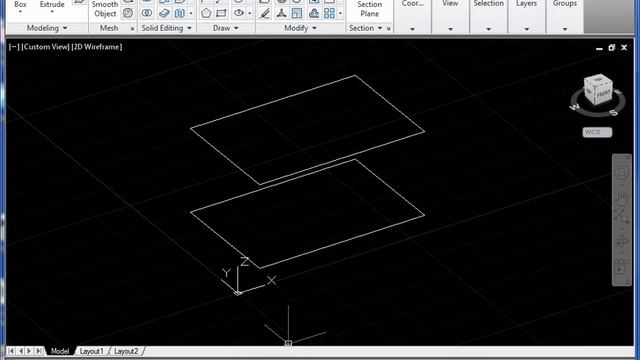Image resolution: width=640 pixels, height=360 pixels.
Task: Expand the Modeling panel dropdown
Action: (x=47, y=28)
